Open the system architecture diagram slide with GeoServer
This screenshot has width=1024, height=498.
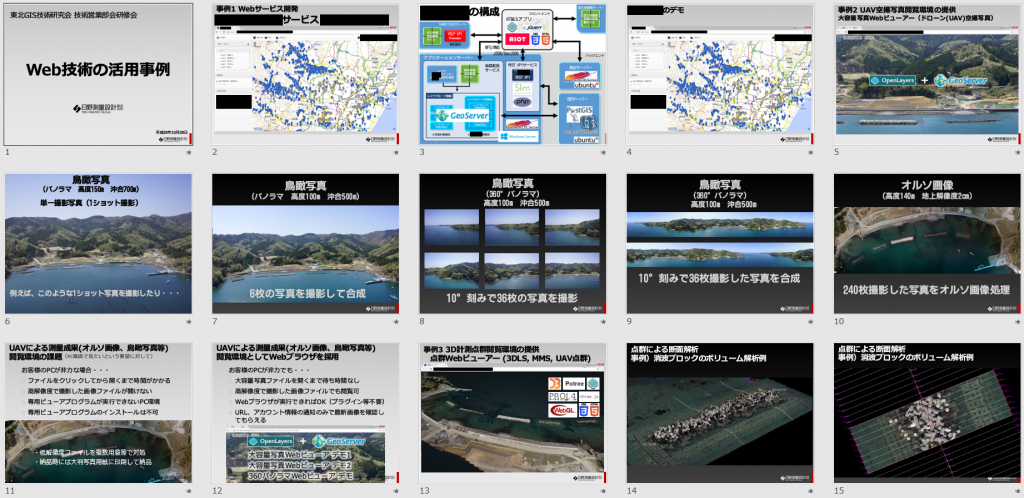click(512, 74)
